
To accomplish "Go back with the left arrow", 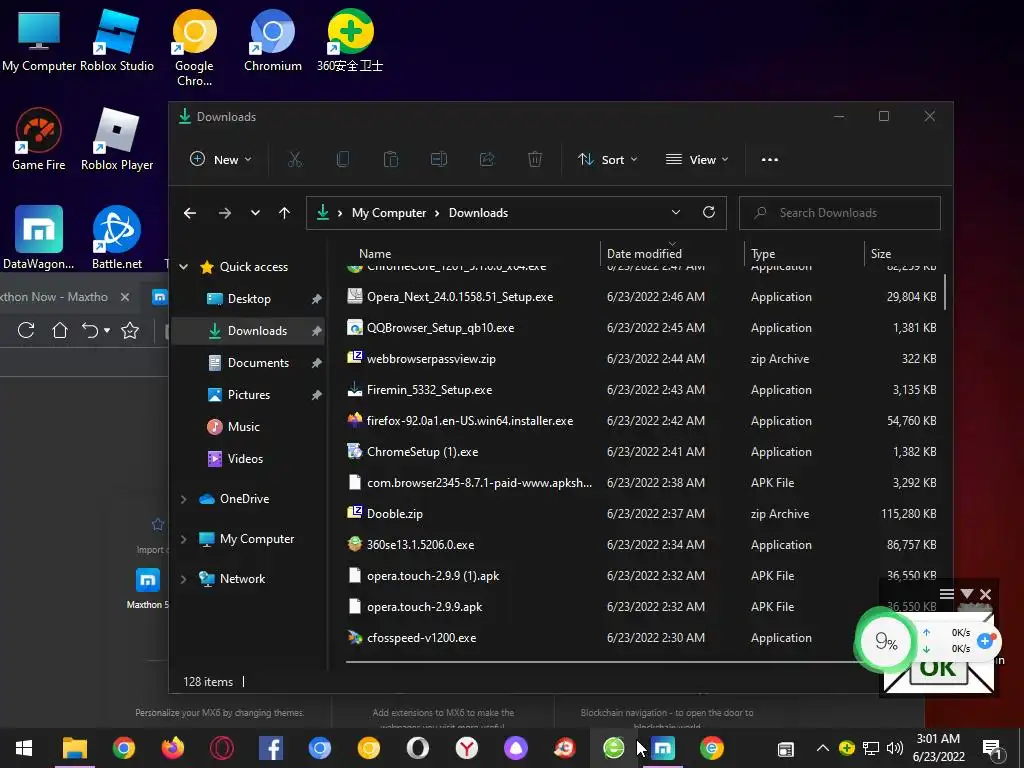I will (190, 213).
